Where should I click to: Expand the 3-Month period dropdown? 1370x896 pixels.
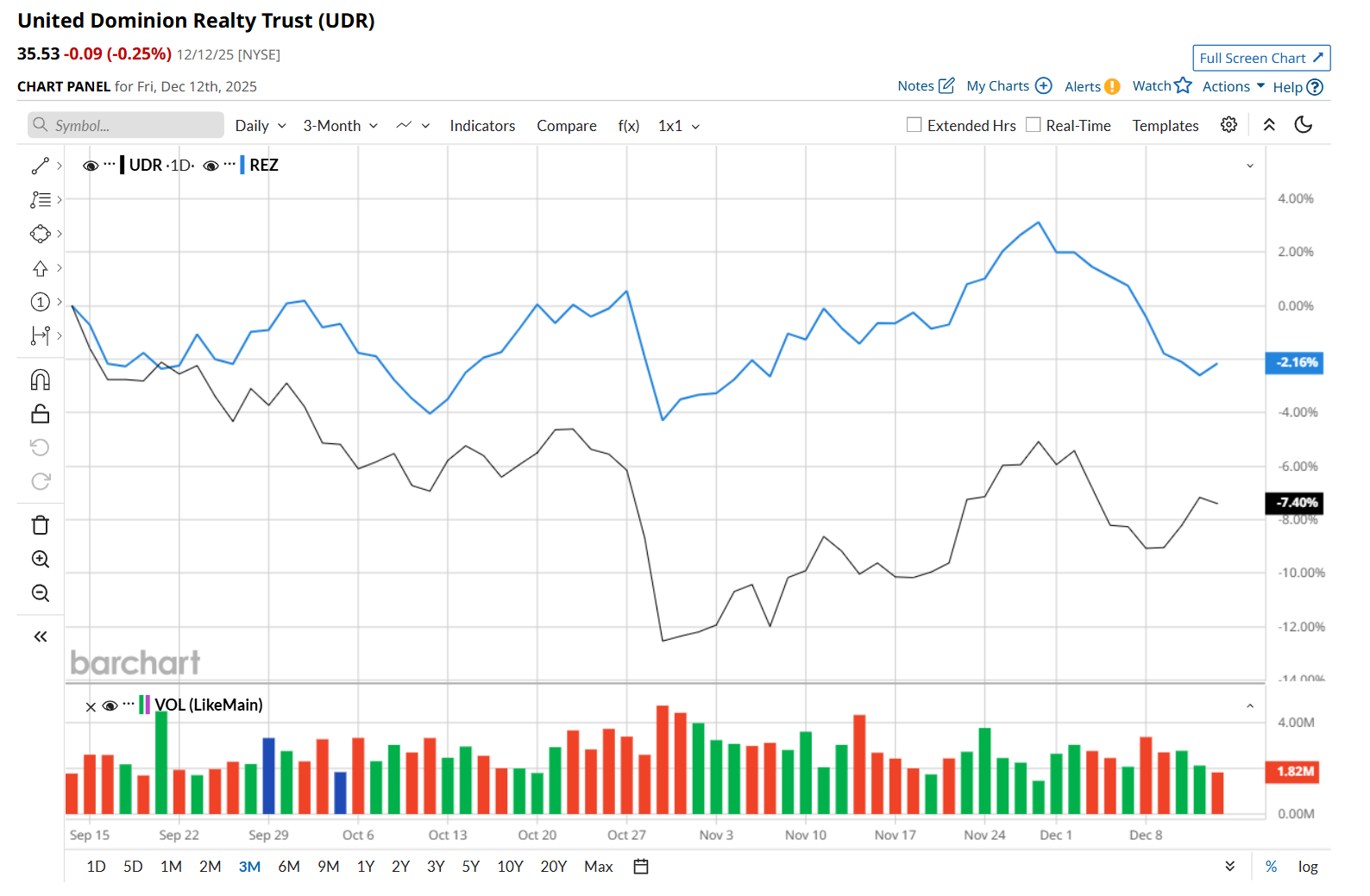[340, 126]
